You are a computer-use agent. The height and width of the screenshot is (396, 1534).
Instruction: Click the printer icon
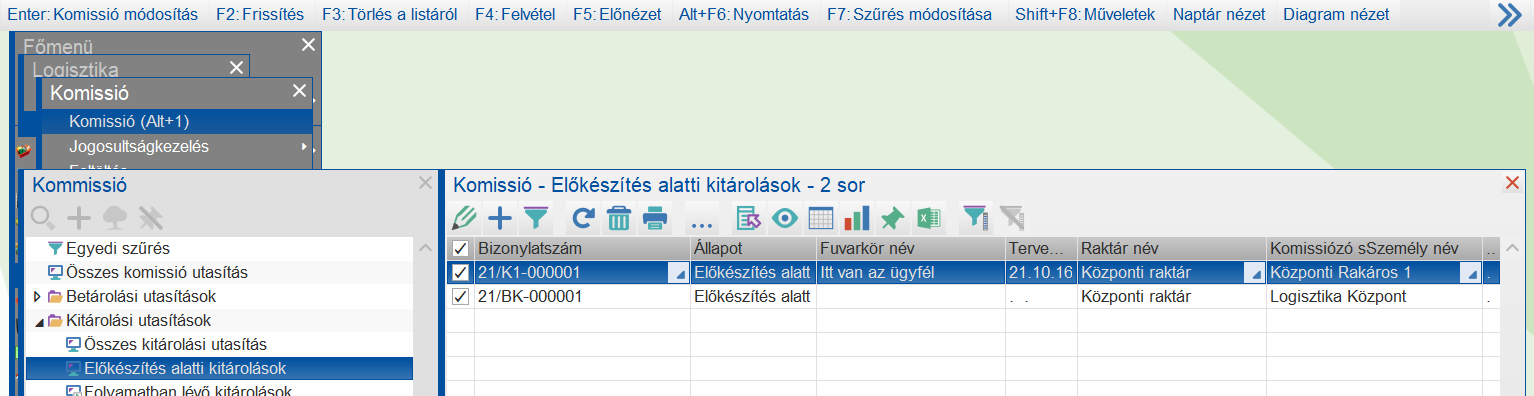(655, 217)
